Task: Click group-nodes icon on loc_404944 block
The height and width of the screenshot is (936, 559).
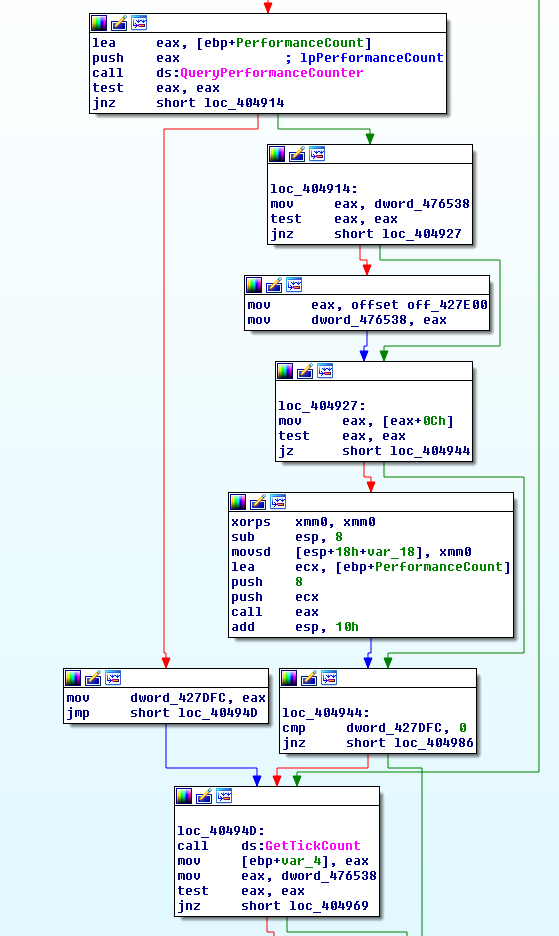Action: coord(329,678)
